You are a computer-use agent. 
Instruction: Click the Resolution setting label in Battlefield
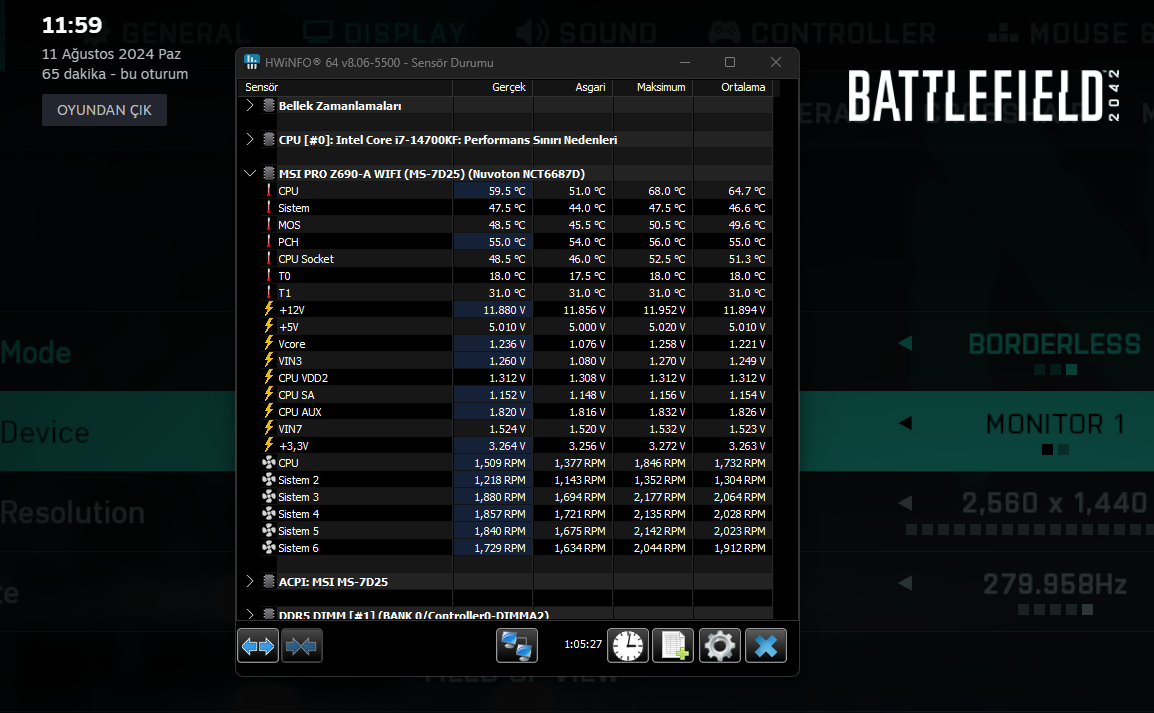pos(73,513)
